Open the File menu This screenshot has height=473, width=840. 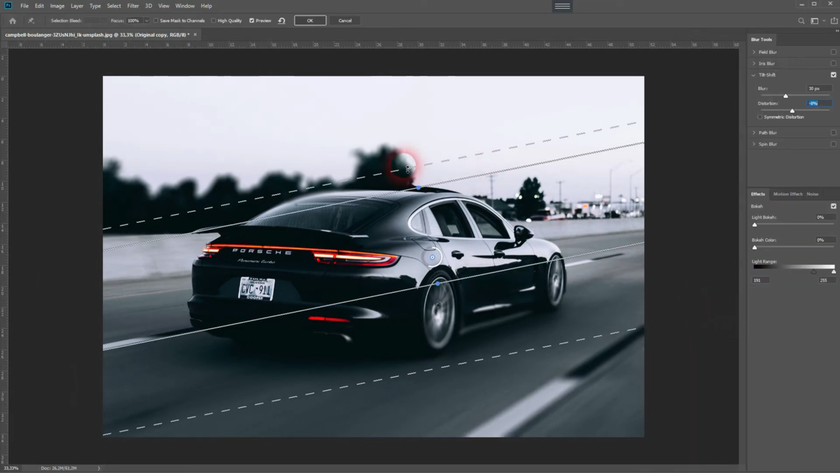point(24,6)
